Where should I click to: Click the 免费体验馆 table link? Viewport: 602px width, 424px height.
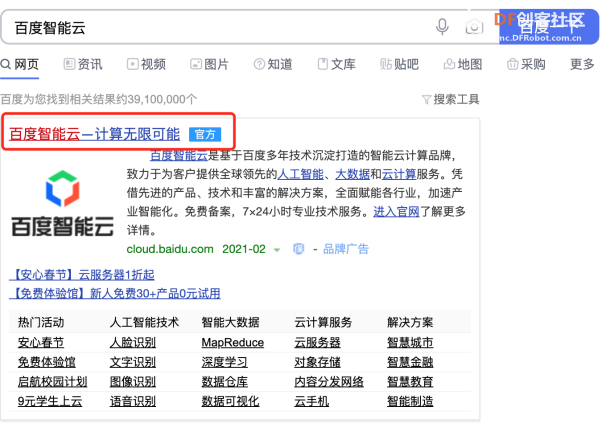pyautogui.click(x=46, y=362)
